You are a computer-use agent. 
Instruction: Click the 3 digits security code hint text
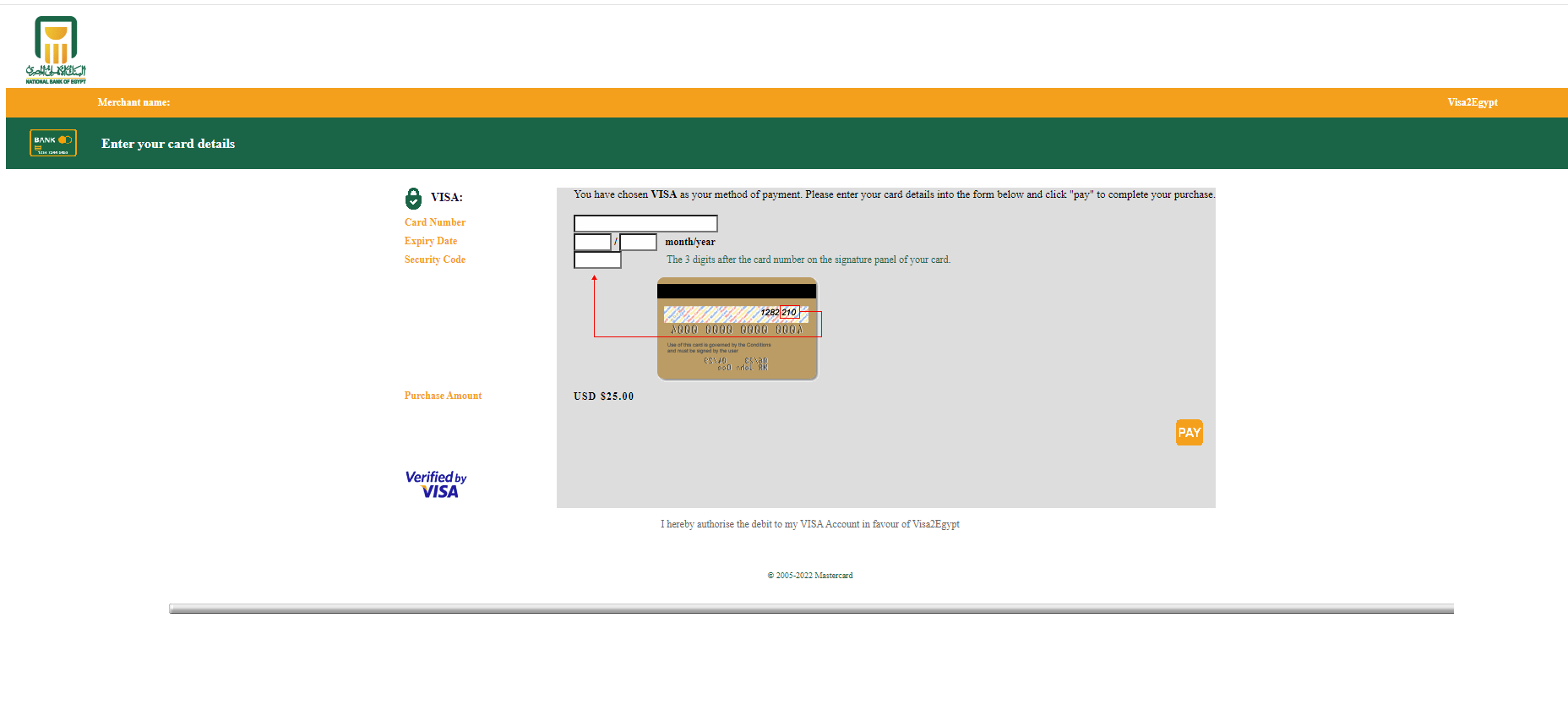pyautogui.click(x=808, y=260)
